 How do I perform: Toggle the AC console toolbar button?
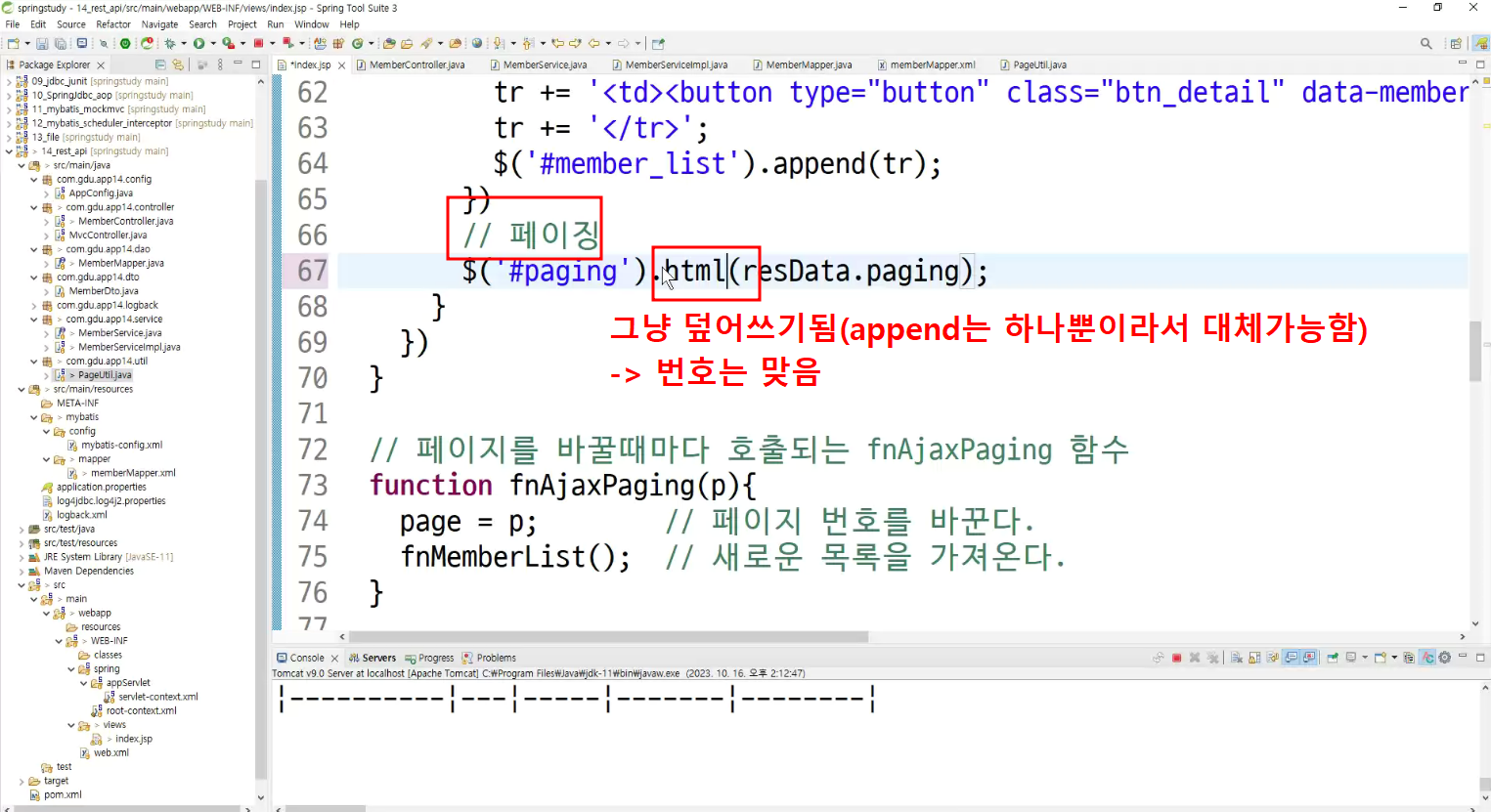pos(1427,658)
